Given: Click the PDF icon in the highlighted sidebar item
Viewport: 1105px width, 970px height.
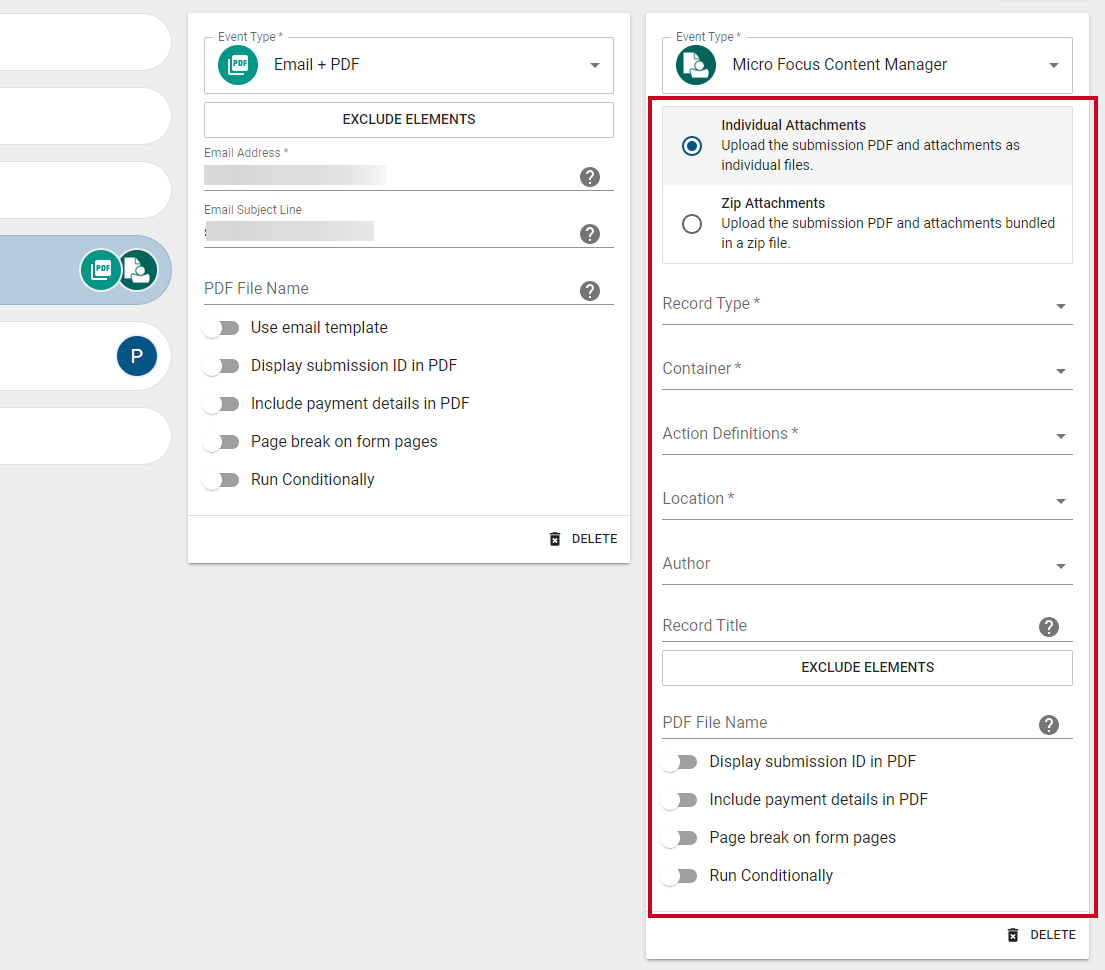Looking at the screenshot, I should [101, 270].
